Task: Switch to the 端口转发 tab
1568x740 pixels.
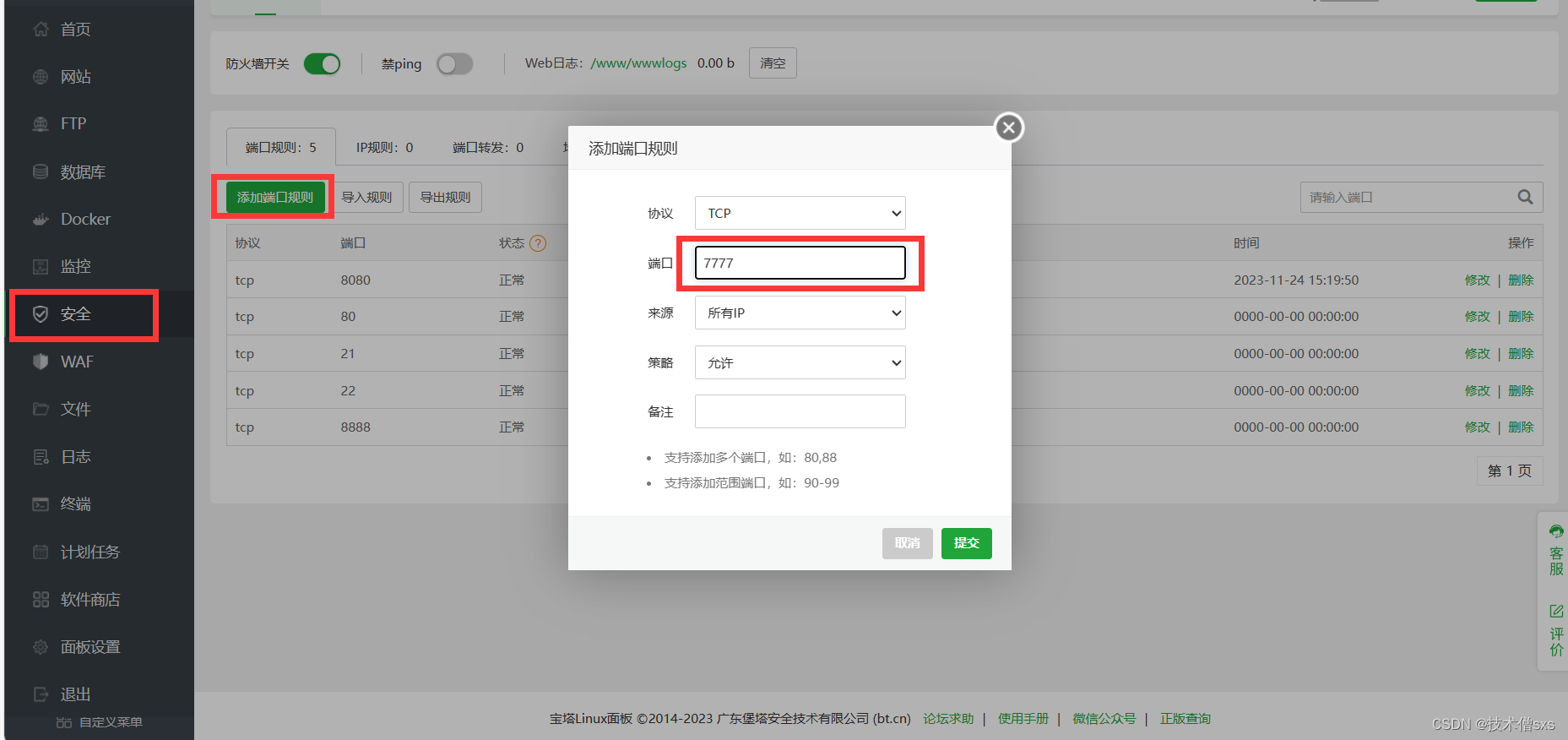Action: (488, 147)
